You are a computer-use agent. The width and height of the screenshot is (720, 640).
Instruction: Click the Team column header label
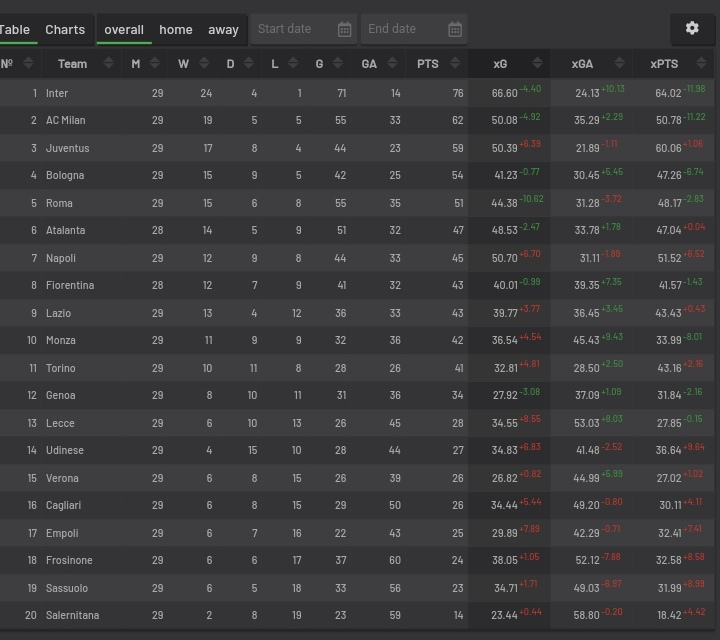pyautogui.click(x=73, y=64)
